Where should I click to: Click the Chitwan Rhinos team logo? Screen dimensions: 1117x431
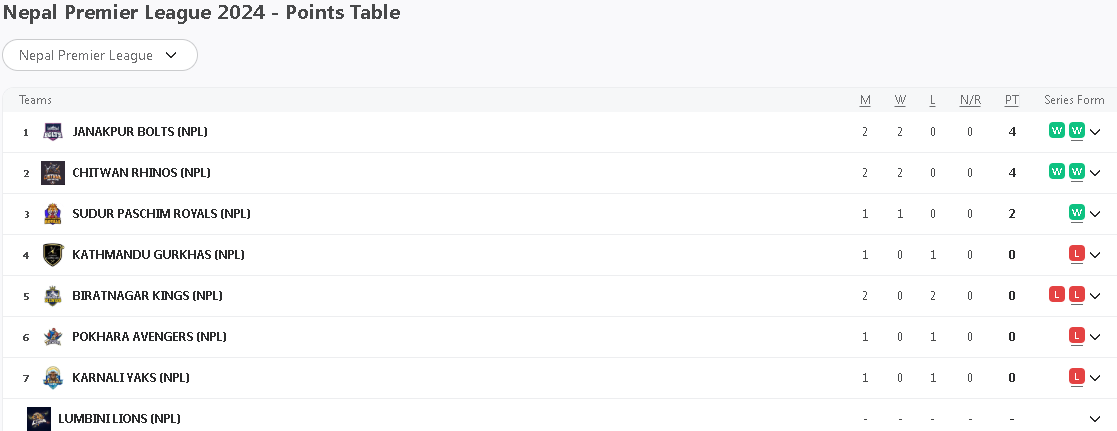pos(53,173)
